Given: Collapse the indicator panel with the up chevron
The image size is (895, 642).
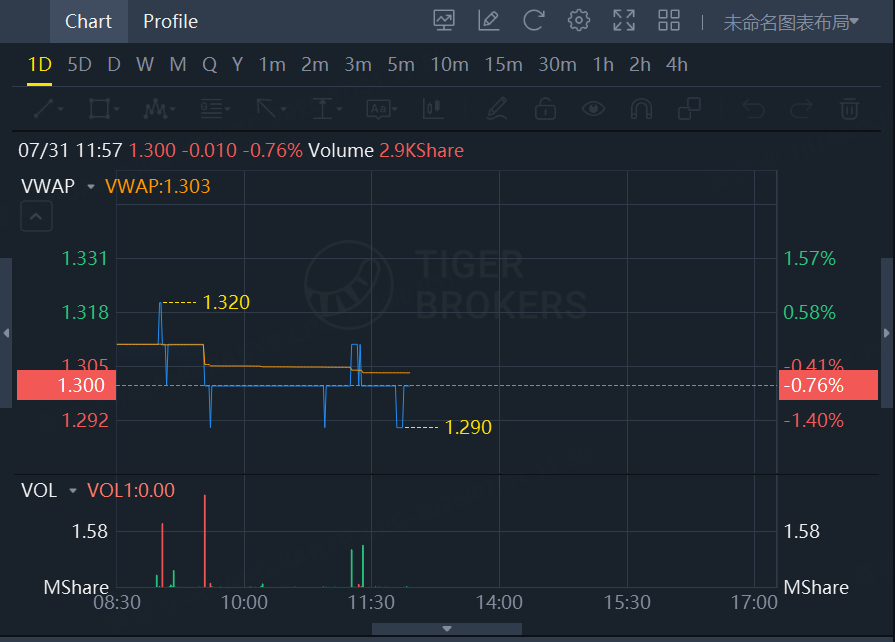Looking at the screenshot, I should point(36,215).
